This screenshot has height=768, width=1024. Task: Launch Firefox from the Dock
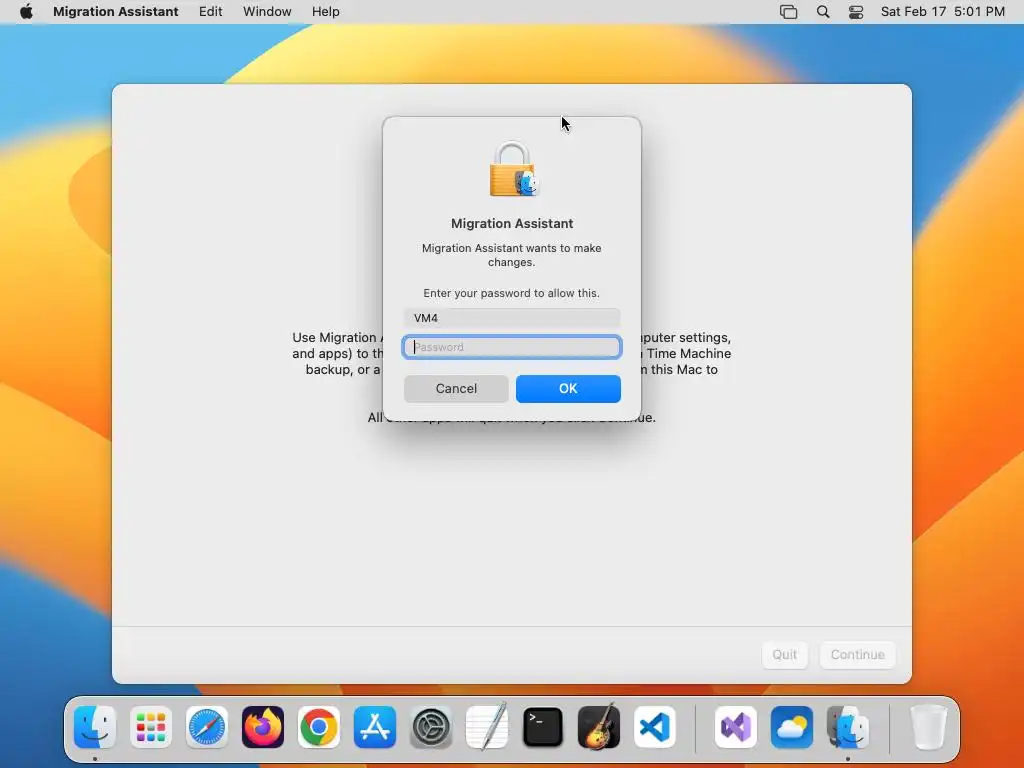tap(263, 727)
